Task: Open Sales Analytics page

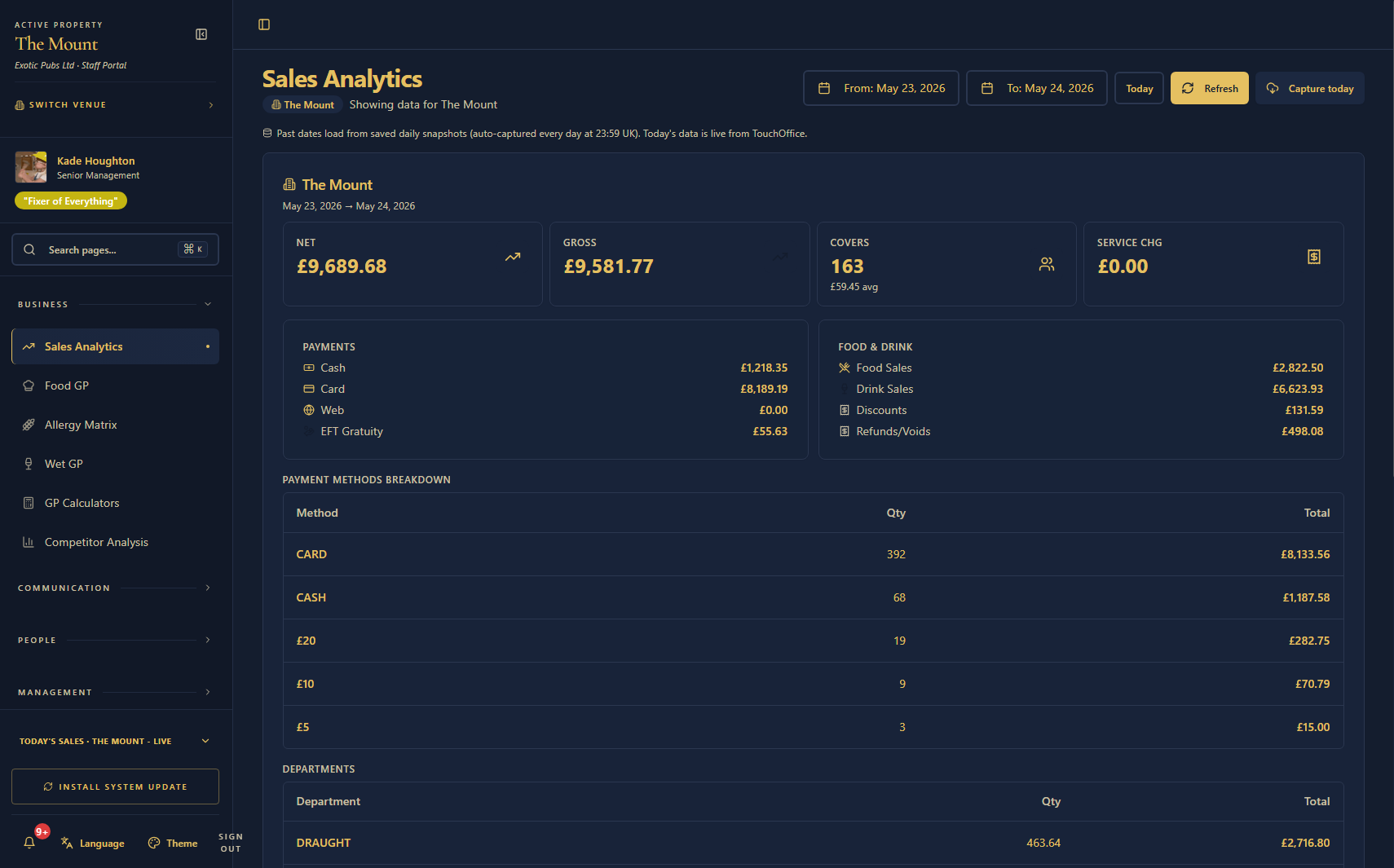Action: pyautogui.click(x=115, y=346)
